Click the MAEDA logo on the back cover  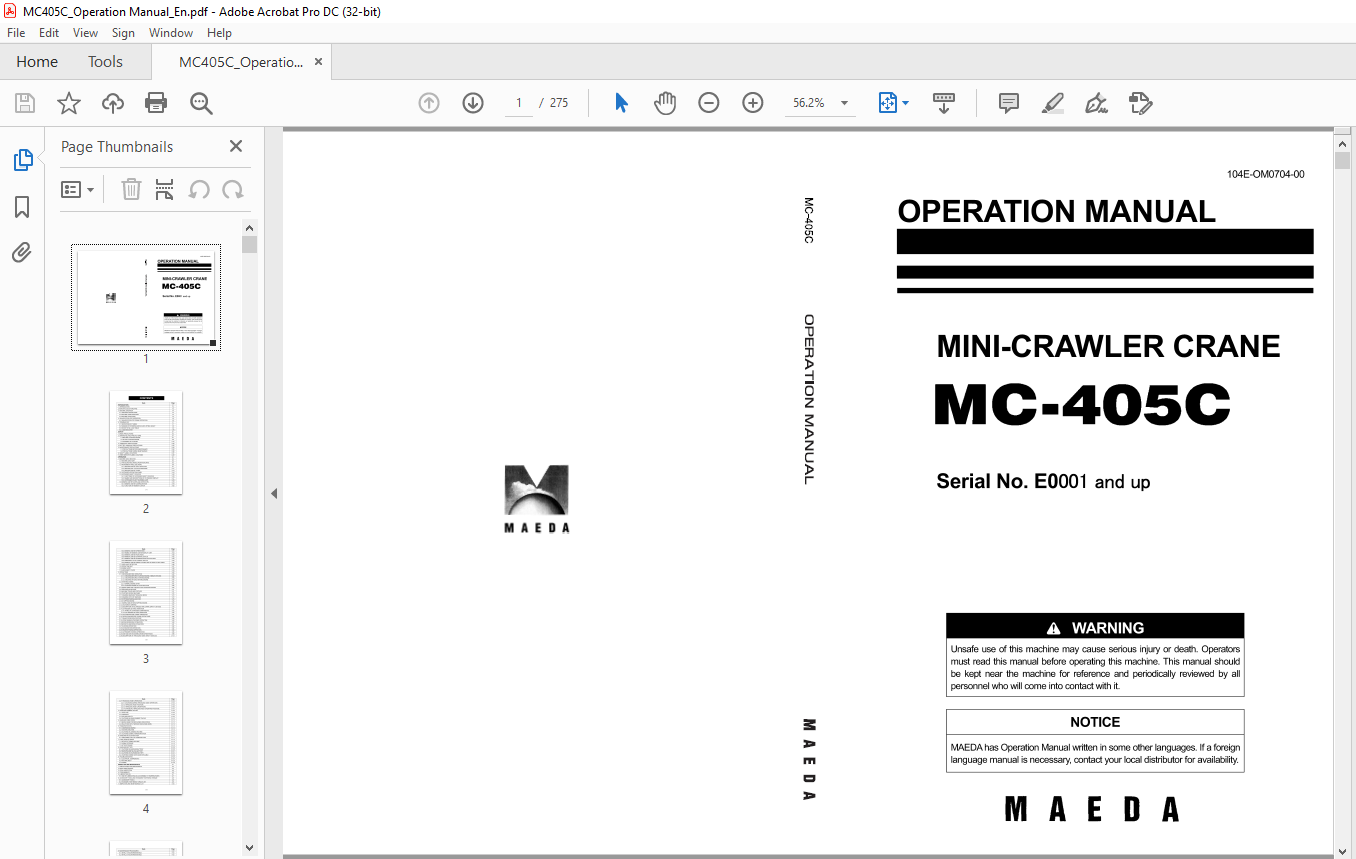point(537,498)
